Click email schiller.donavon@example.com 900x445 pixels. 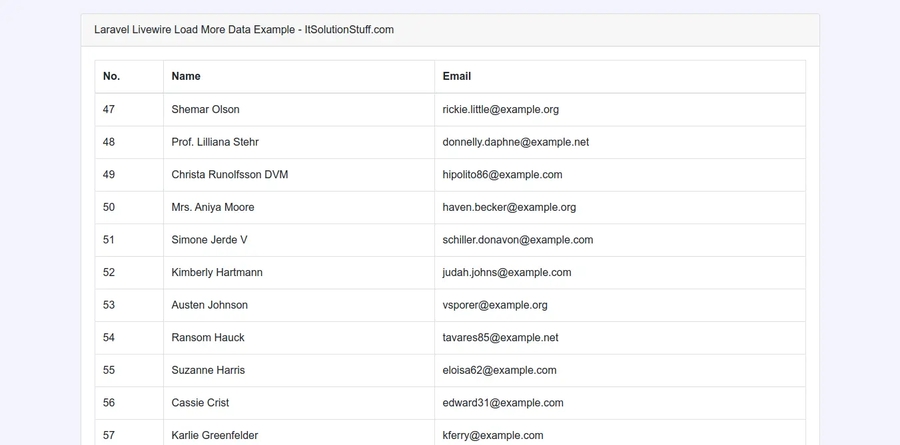pos(517,240)
